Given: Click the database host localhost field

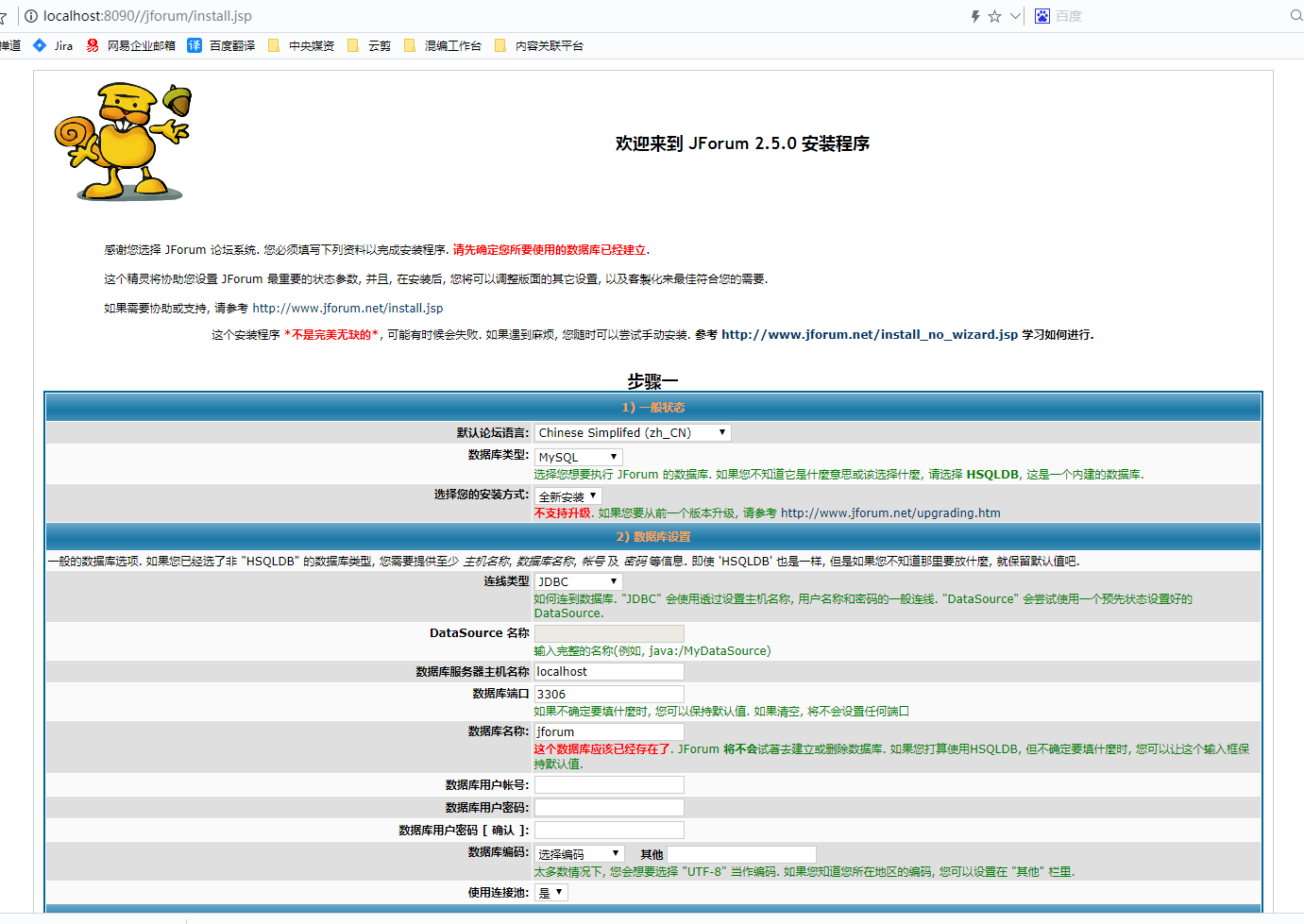Looking at the screenshot, I should pyautogui.click(x=609, y=671).
